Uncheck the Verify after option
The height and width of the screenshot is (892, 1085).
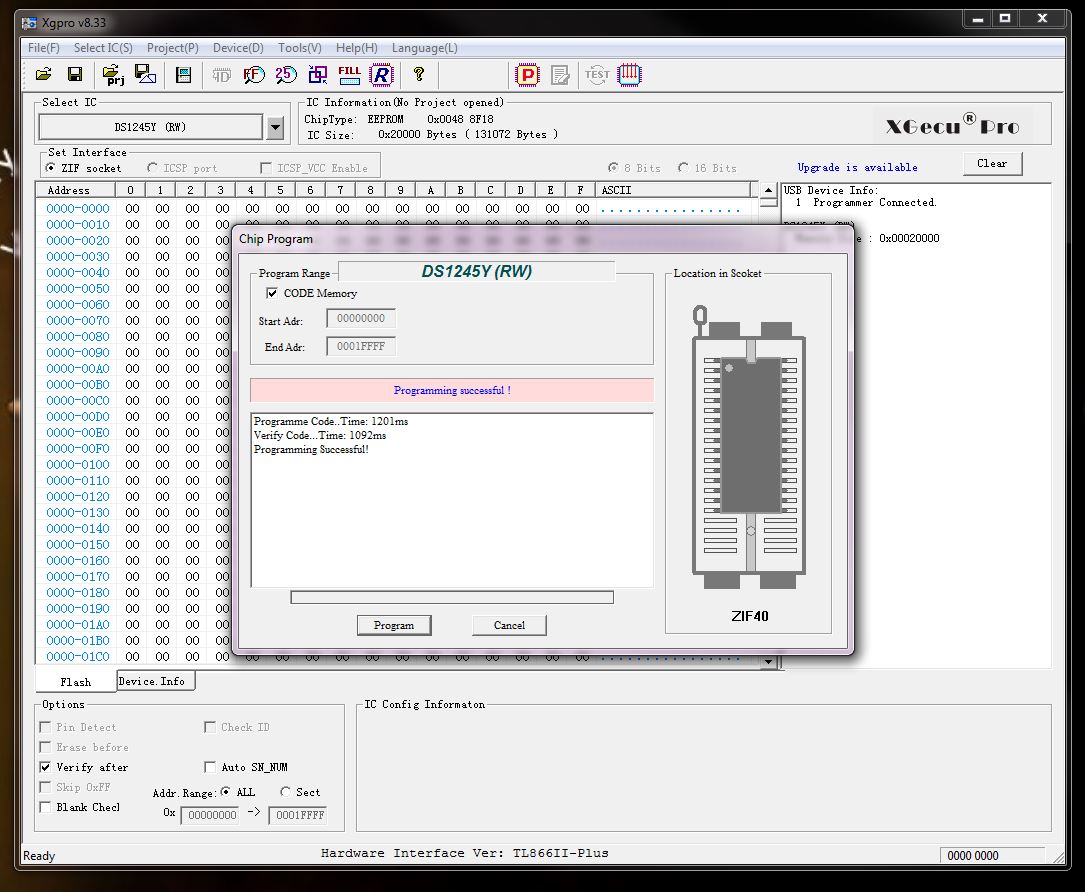[x=45, y=767]
